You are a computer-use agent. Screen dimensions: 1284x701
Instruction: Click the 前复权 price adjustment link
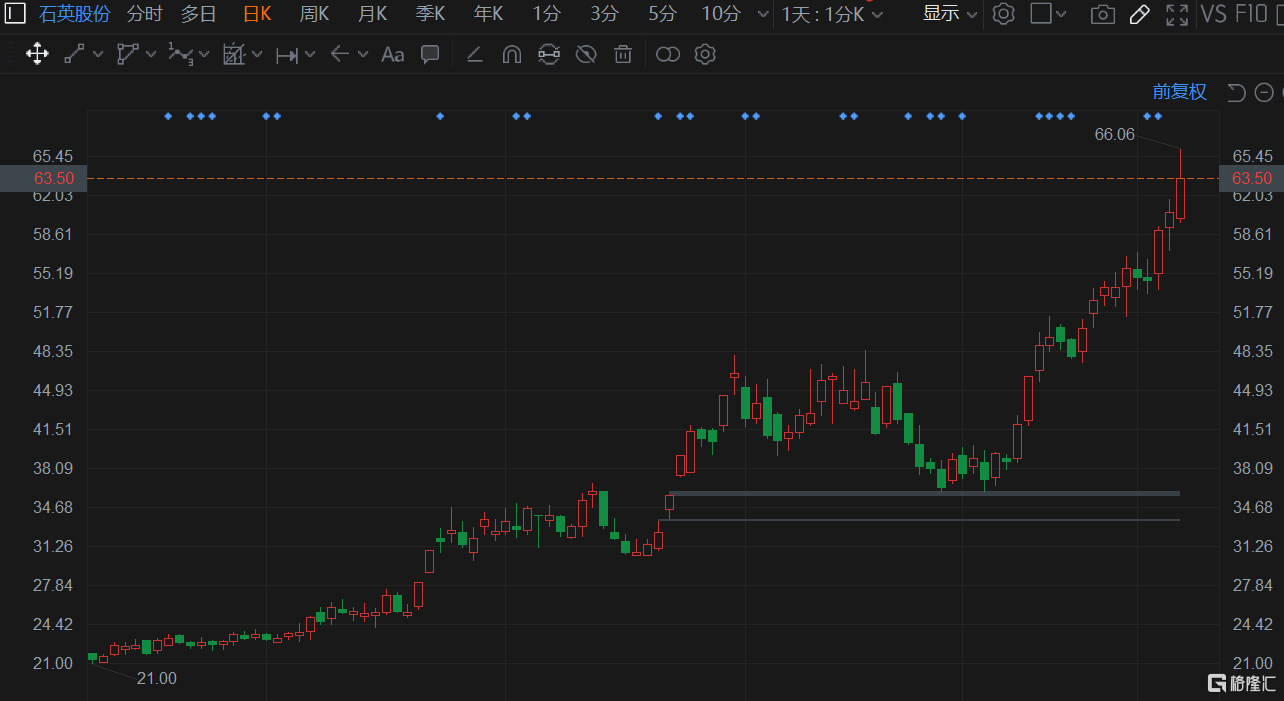(1180, 92)
